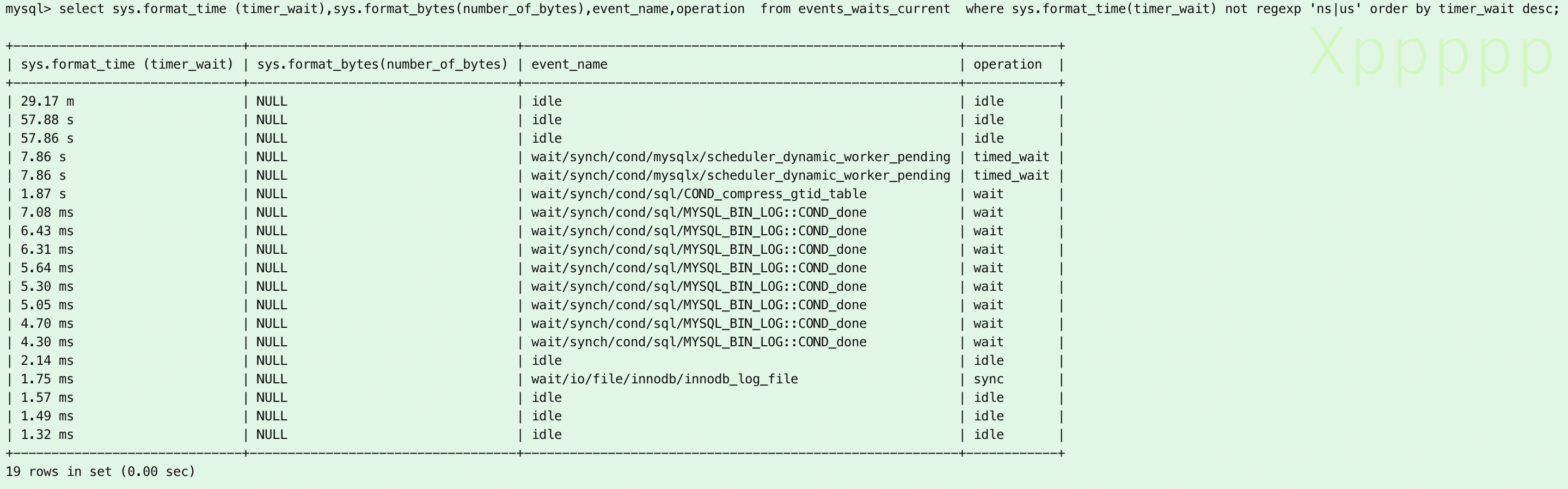Click the 1.87 s wait time value

(x=43, y=194)
